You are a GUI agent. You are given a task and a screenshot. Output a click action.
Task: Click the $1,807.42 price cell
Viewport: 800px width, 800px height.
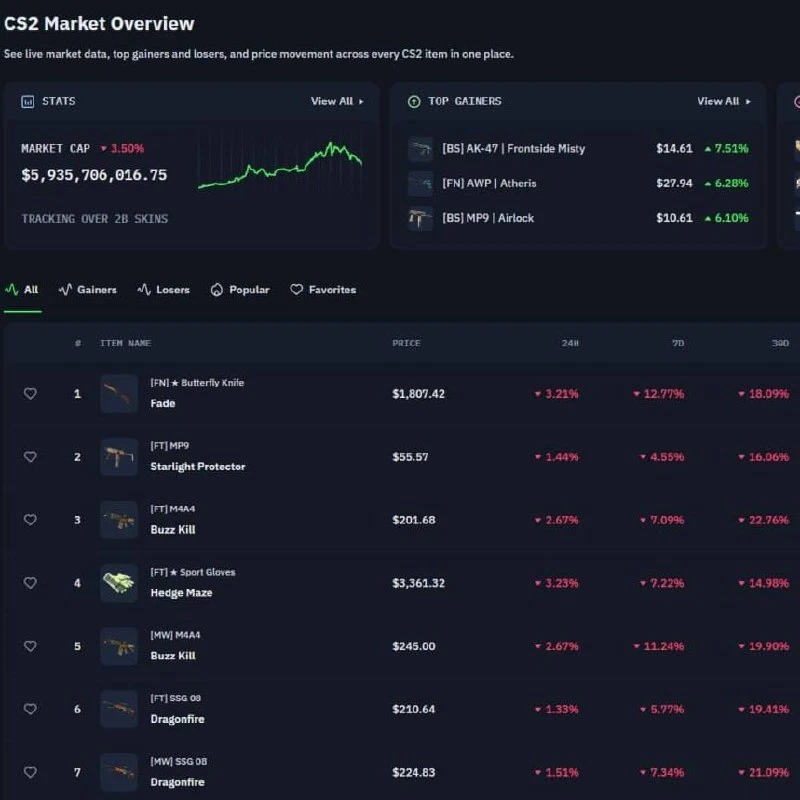[418, 394]
